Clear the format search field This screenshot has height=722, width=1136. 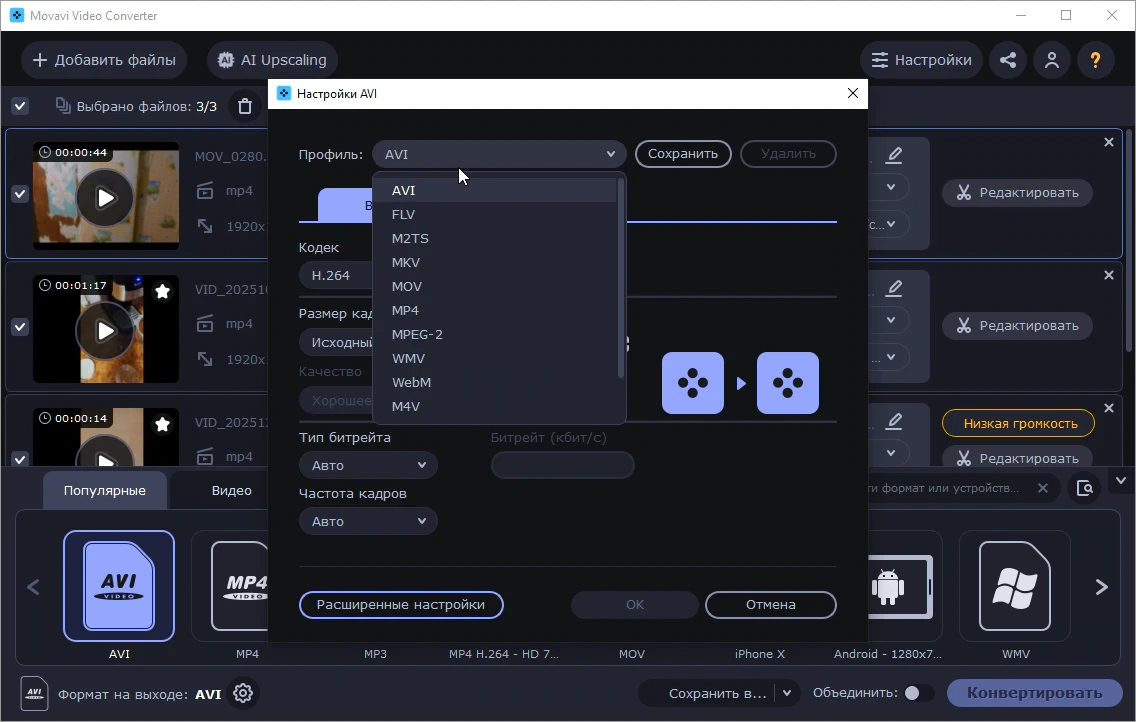point(1043,488)
